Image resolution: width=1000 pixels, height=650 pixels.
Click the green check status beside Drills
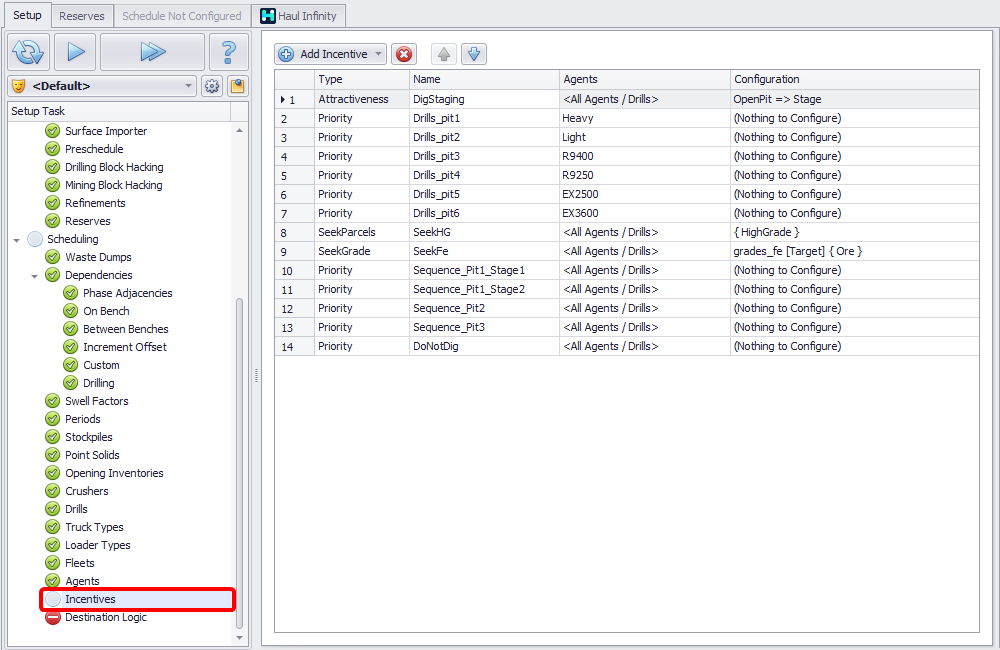(x=53, y=509)
